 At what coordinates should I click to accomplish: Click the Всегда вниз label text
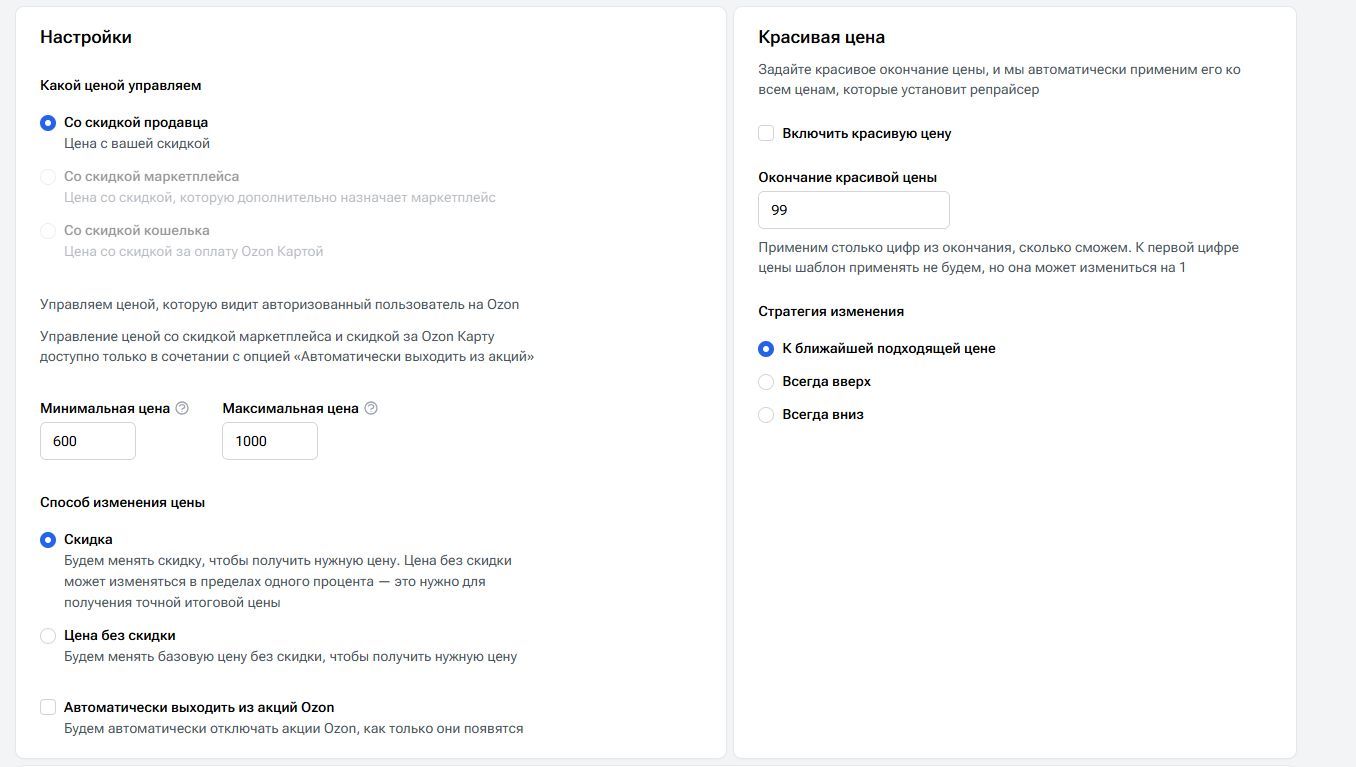coord(822,414)
